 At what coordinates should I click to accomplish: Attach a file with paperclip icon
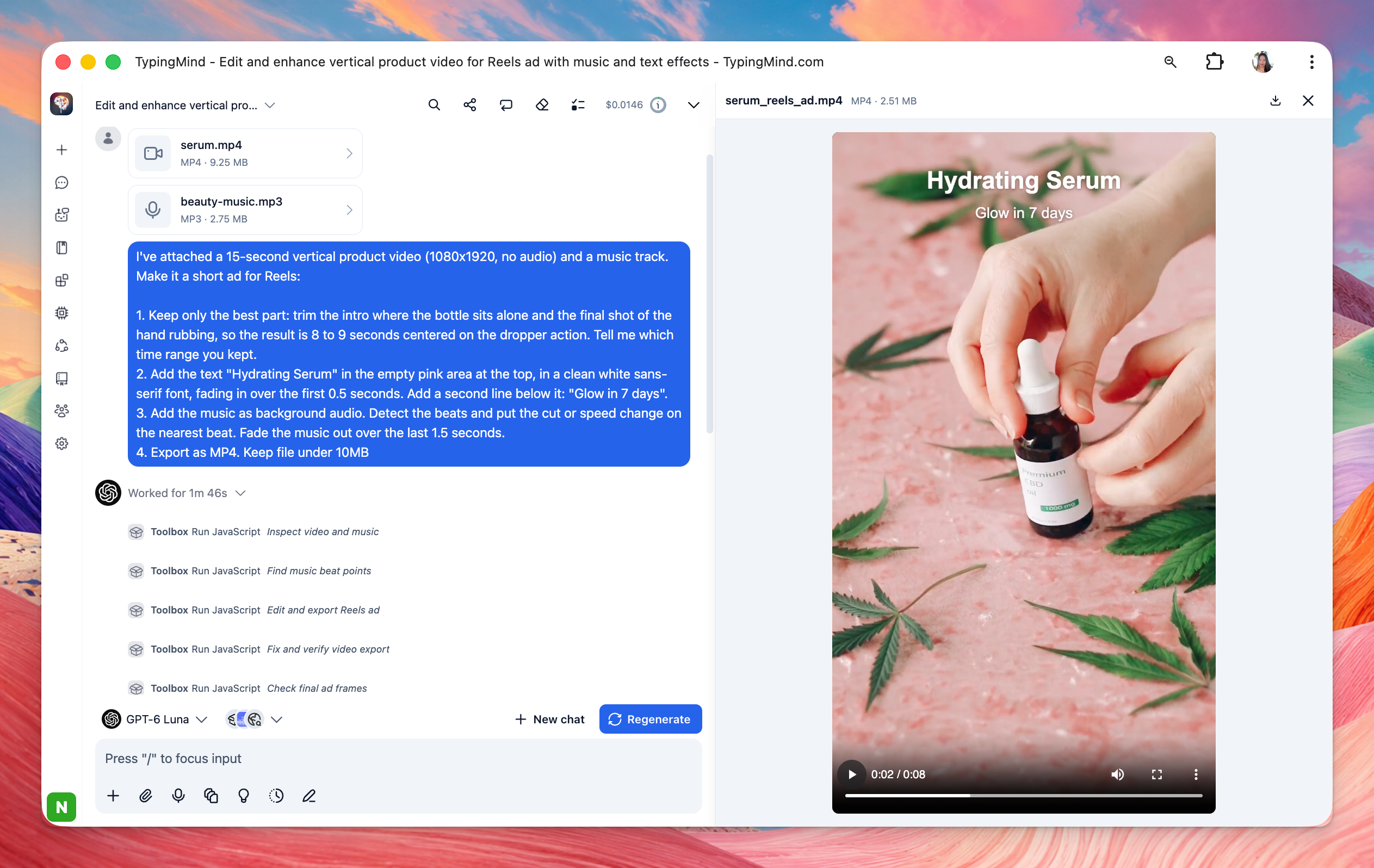145,796
